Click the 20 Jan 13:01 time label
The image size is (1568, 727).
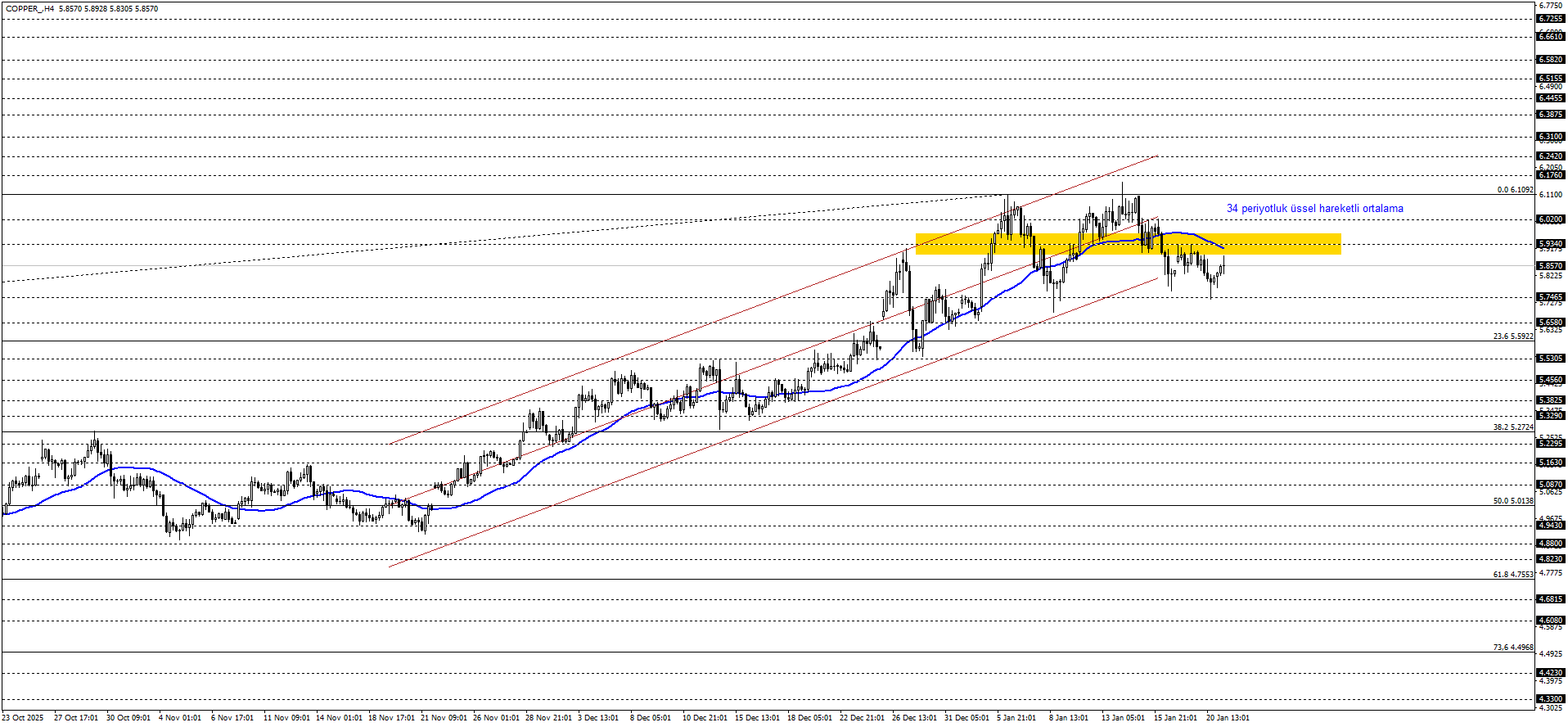coord(1228,718)
